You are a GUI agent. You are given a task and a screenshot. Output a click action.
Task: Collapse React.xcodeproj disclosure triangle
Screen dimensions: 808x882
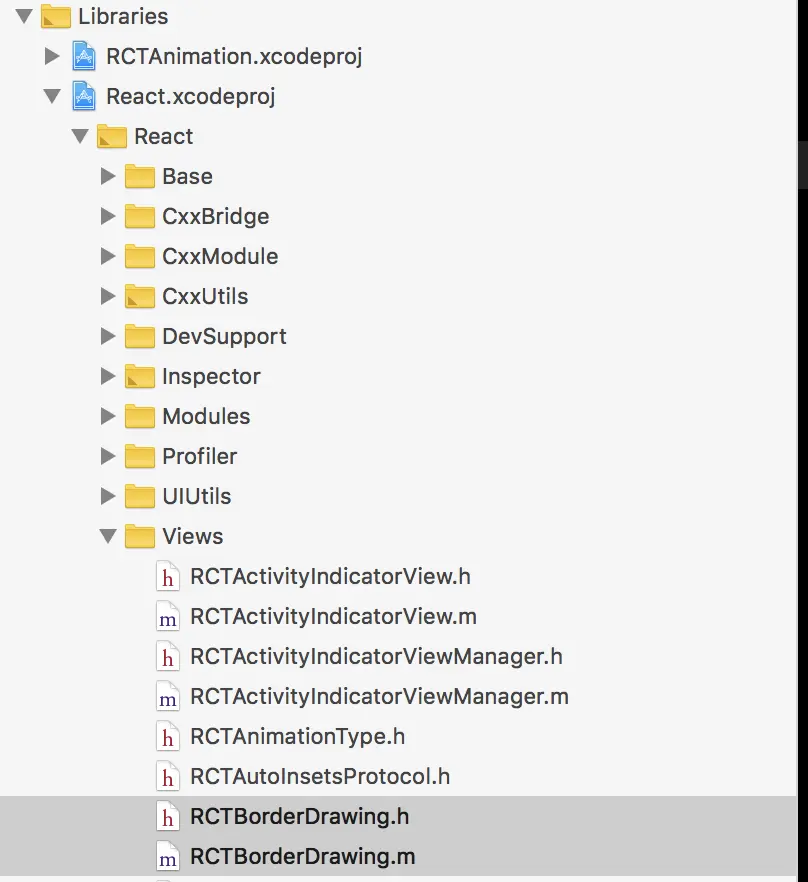[x=52, y=96]
